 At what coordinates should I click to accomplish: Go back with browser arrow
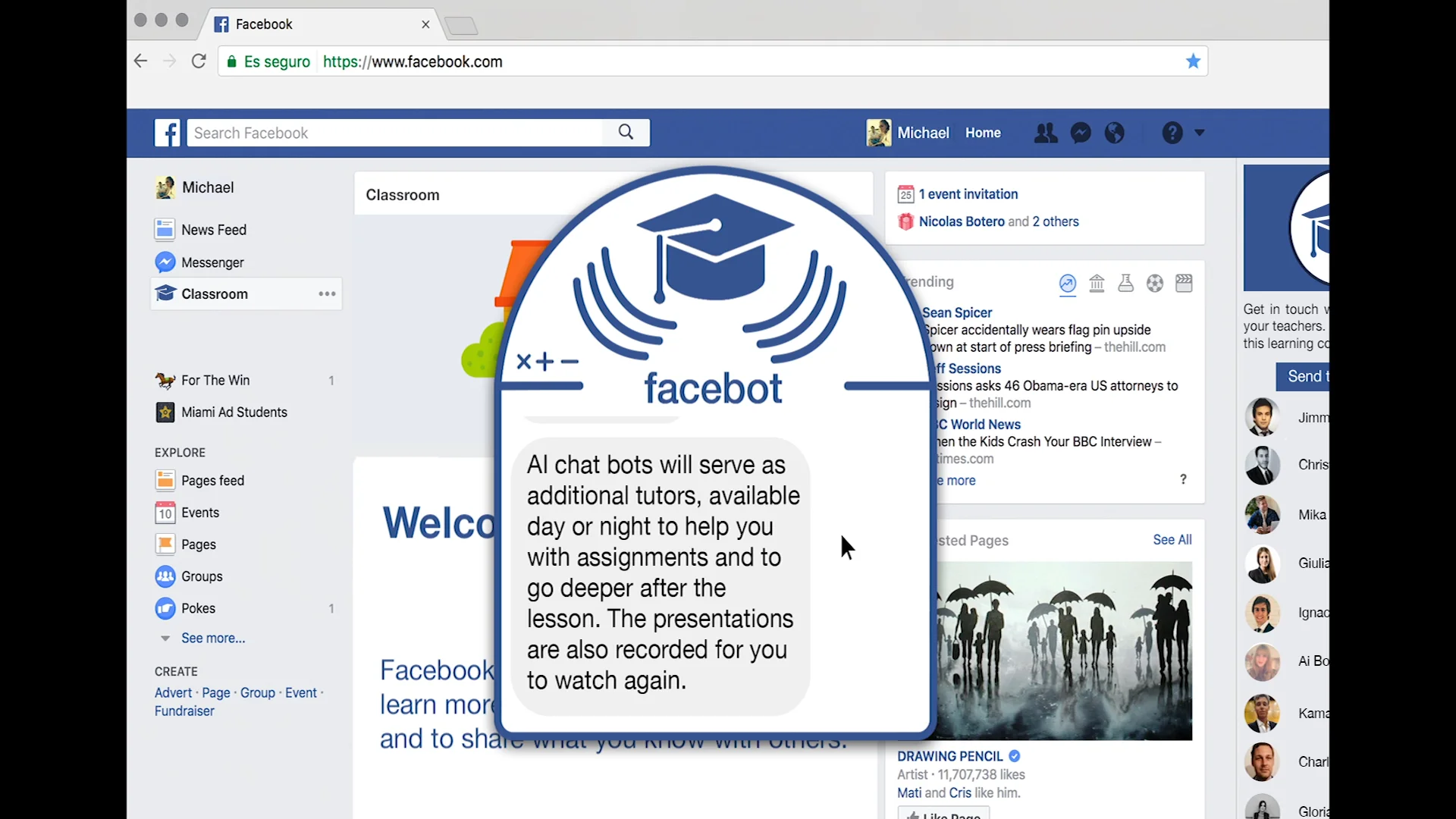point(140,61)
